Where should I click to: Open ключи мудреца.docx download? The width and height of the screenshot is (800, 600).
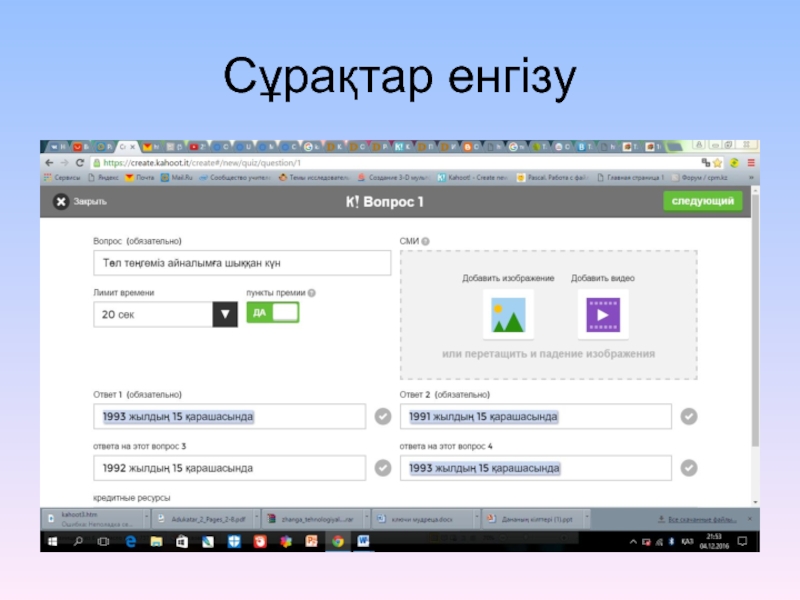(423, 519)
